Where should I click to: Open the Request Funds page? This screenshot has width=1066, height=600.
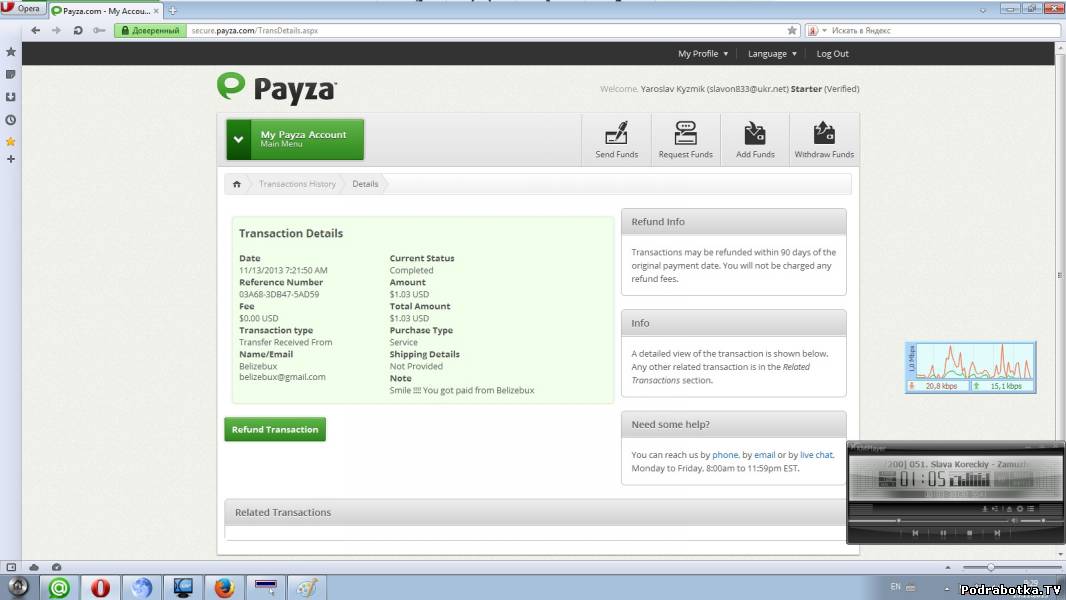[685, 139]
